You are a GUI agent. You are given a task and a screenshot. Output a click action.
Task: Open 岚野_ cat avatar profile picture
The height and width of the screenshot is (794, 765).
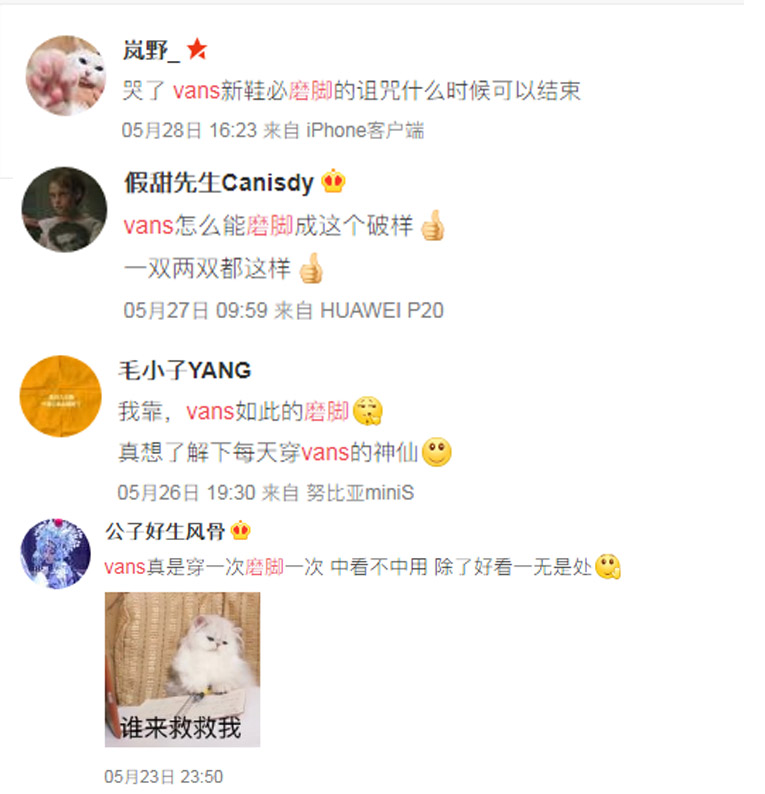tap(66, 75)
